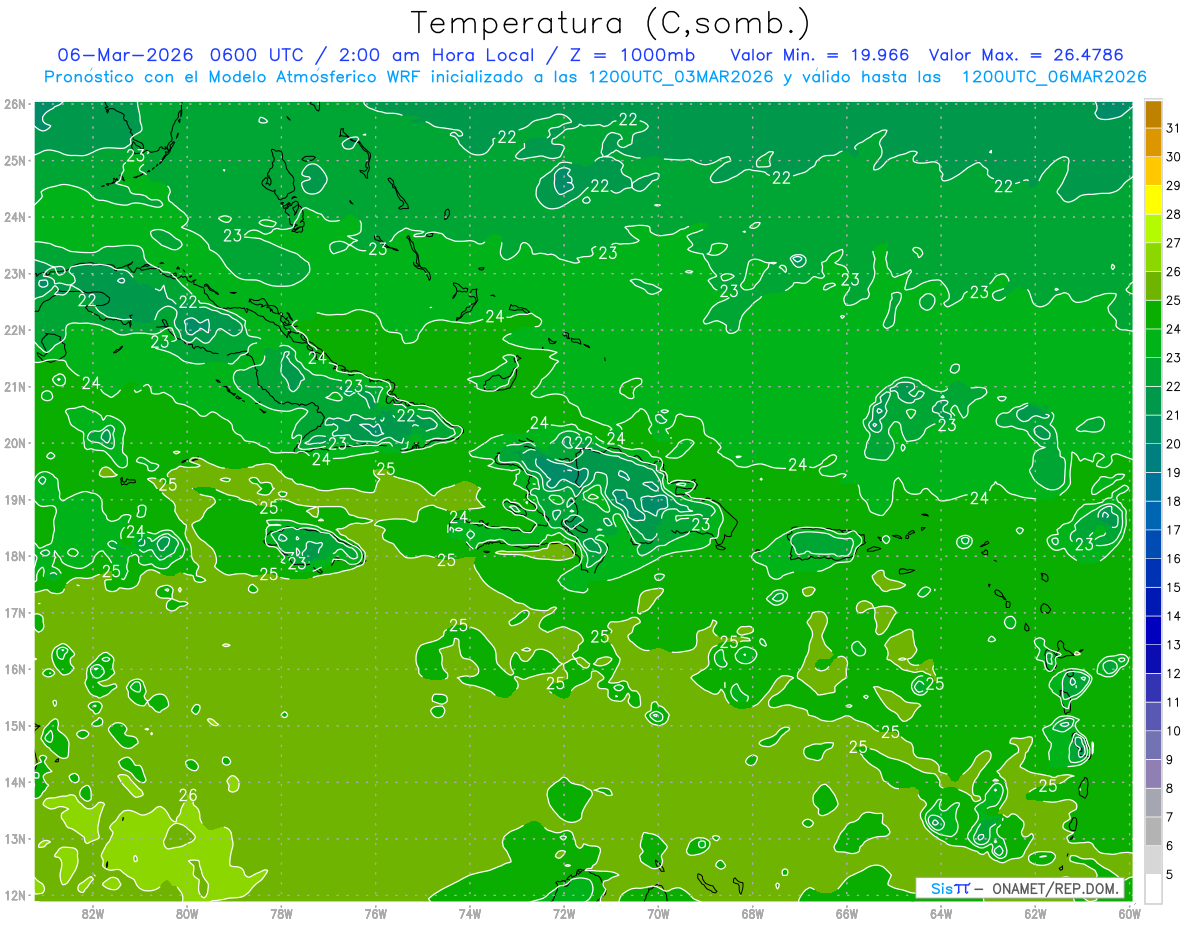This screenshot has height=927, width=1200.
Task: Click the 19N latitude axis label
Action: (x=14, y=500)
